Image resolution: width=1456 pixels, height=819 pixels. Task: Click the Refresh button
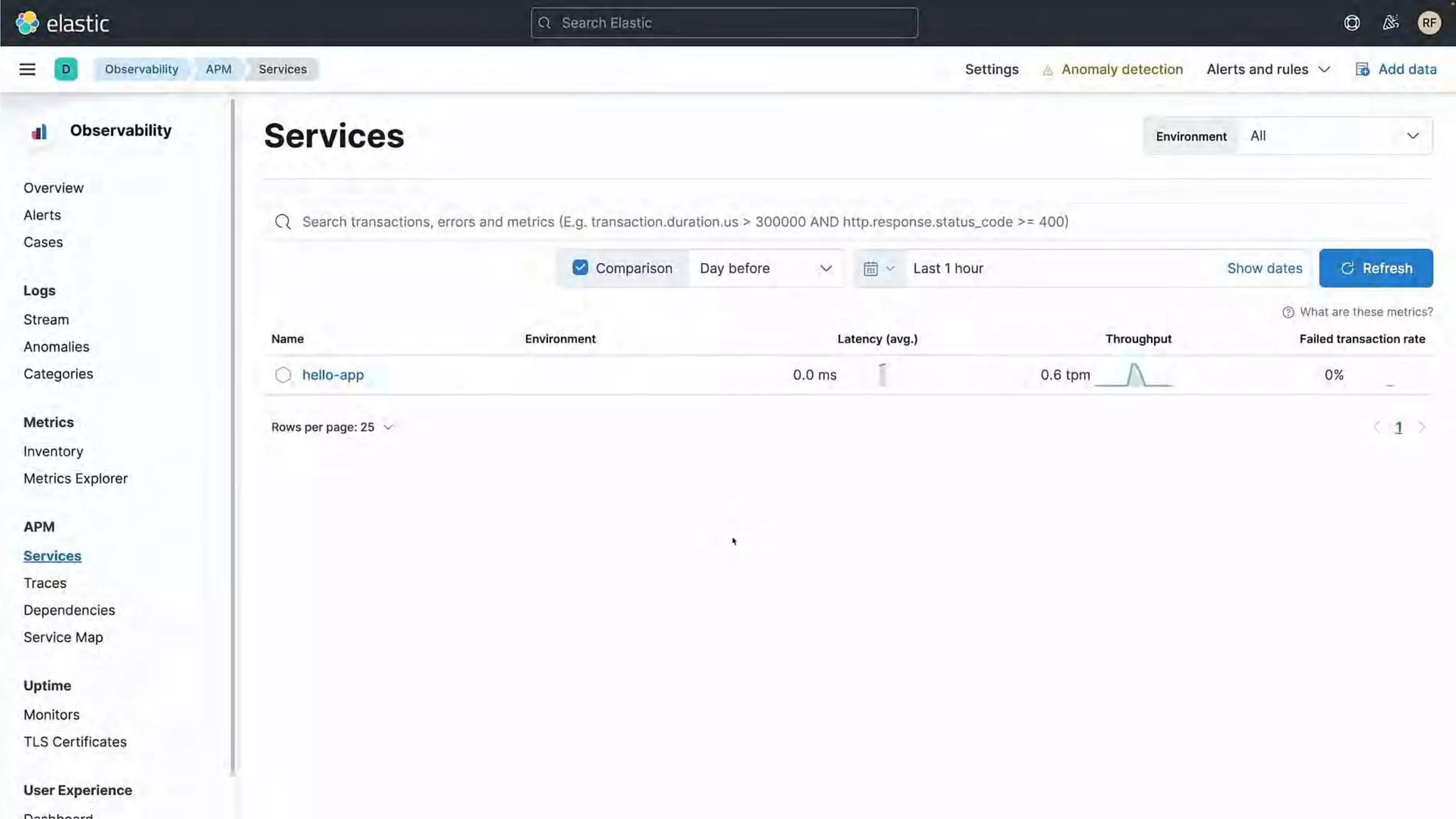(1376, 268)
